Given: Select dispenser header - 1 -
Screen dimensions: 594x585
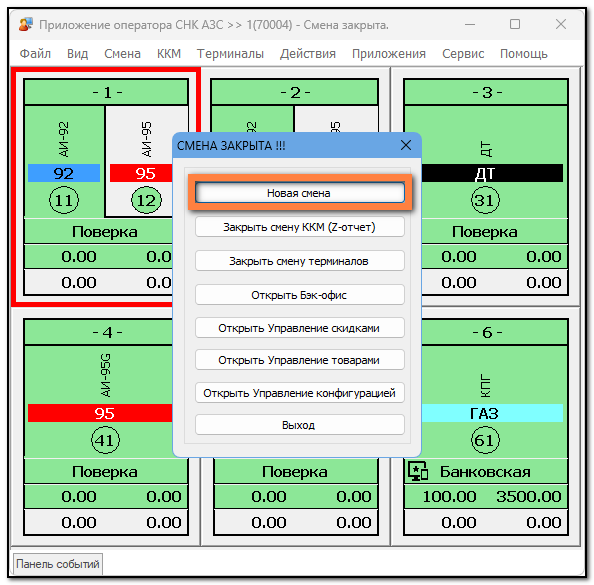Looking at the screenshot, I should [x=106, y=92].
